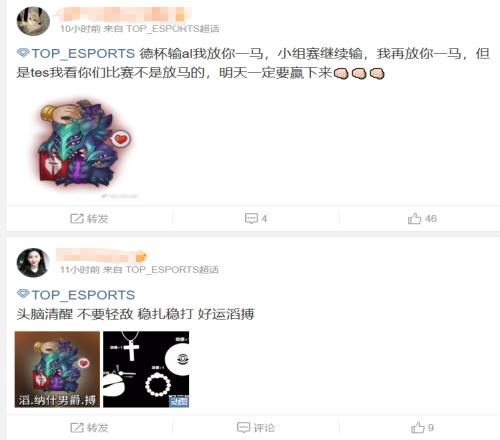Click the second poster's blurred username

pyautogui.click(x=100, y=256)
